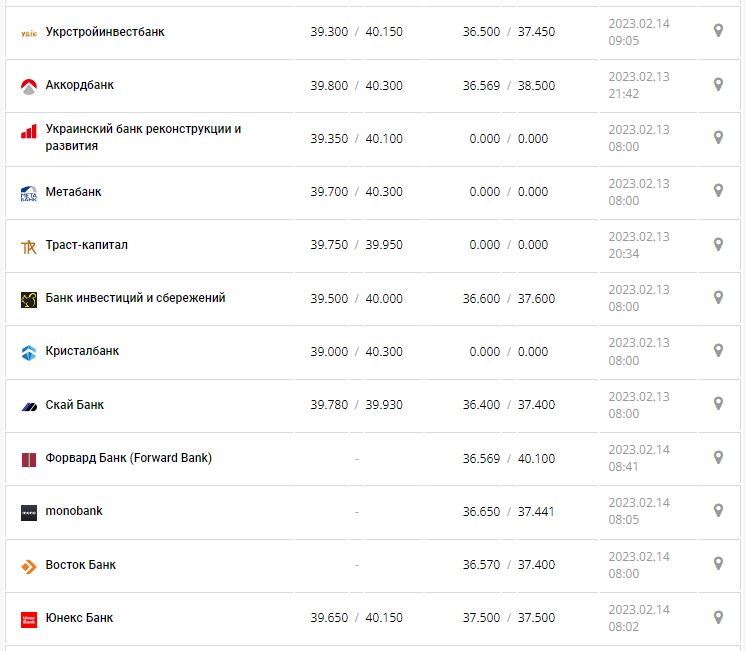This screenshot has width=746, height=651.
Task: Click the Восток Банк name link
Action: click(80, 565)
